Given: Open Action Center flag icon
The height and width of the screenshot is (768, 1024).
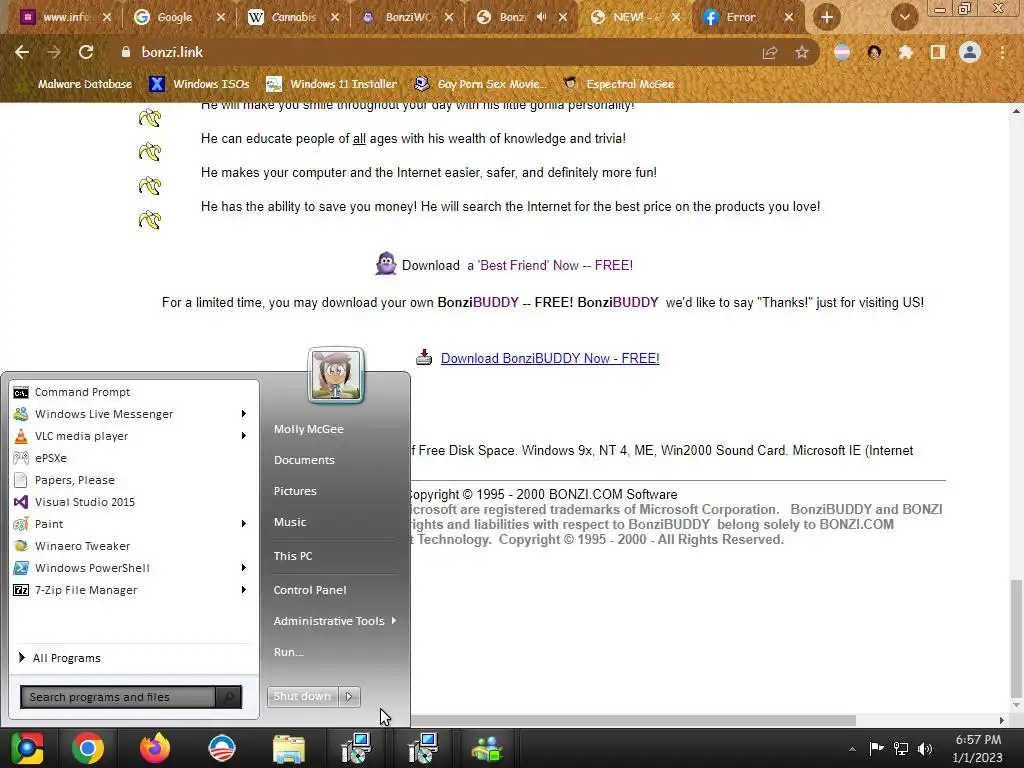Looking at the screenshot, I should pyautogui.click(x=876, y=748).
